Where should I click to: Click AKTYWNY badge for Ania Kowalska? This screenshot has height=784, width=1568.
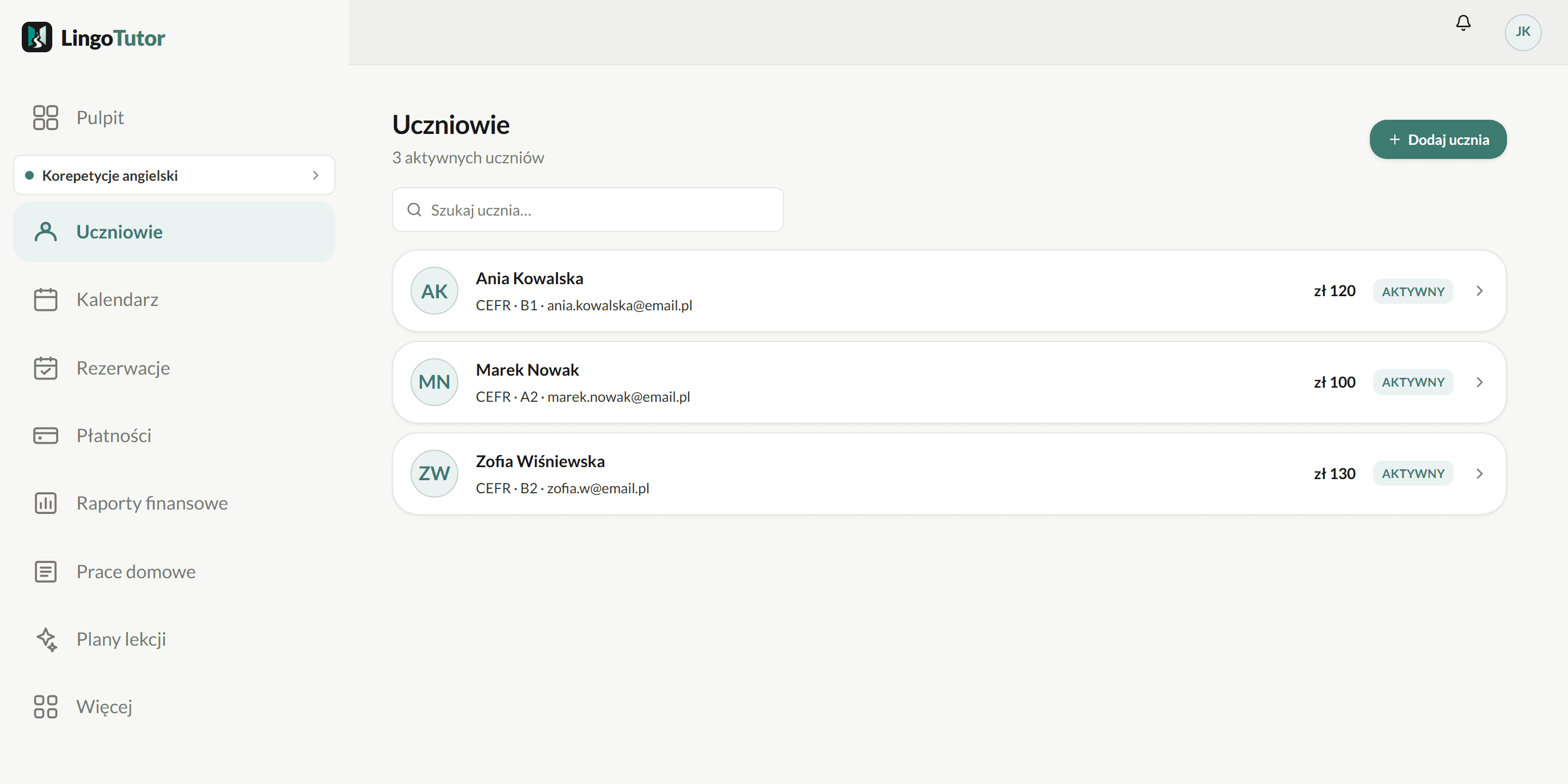click(1413, 291)
